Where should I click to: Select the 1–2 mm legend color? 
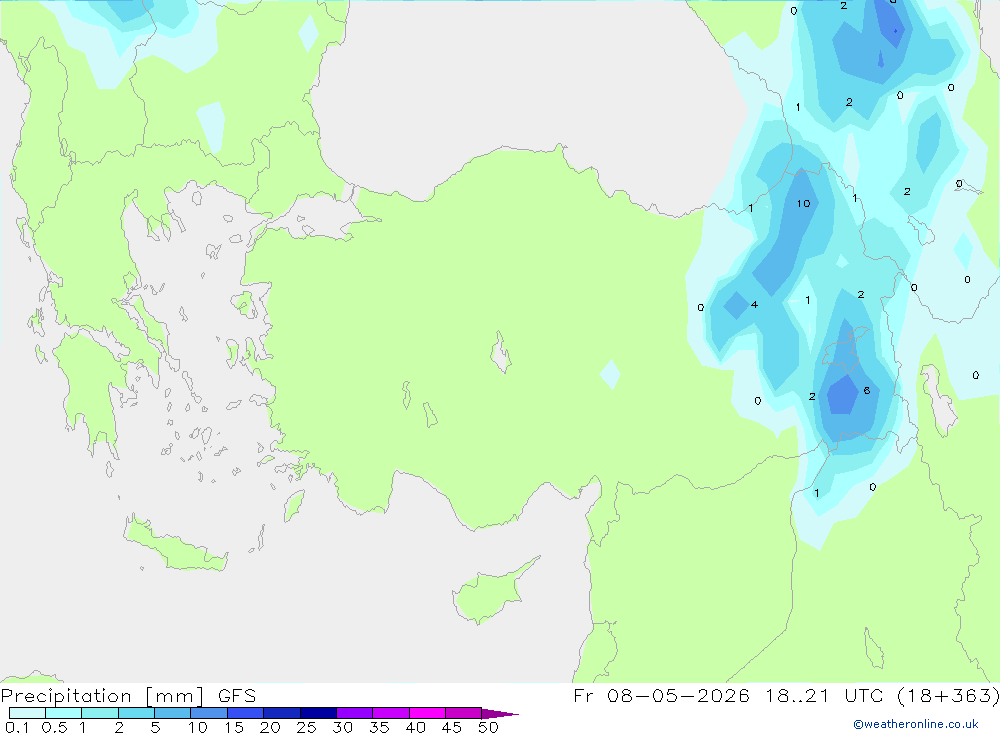[99, 713]
